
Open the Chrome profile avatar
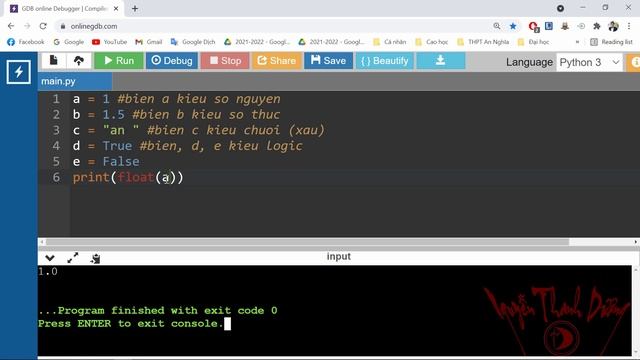tap(613, 26)
